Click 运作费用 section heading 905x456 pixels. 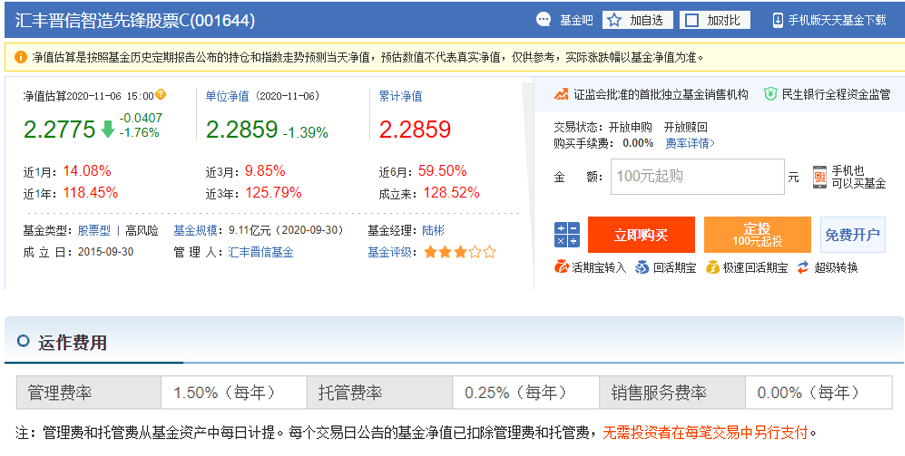[73, 342]
